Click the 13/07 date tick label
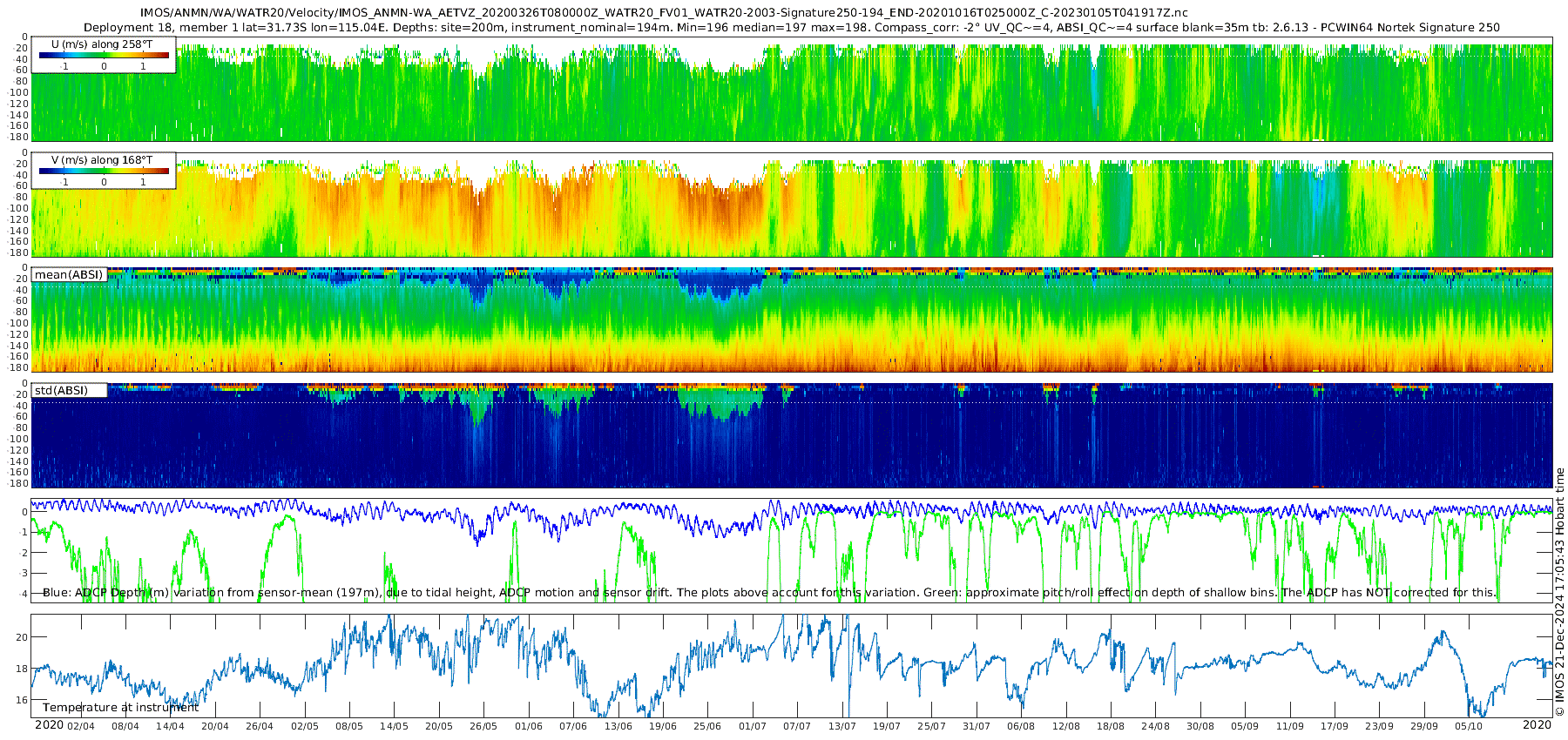 pos(842,726)
